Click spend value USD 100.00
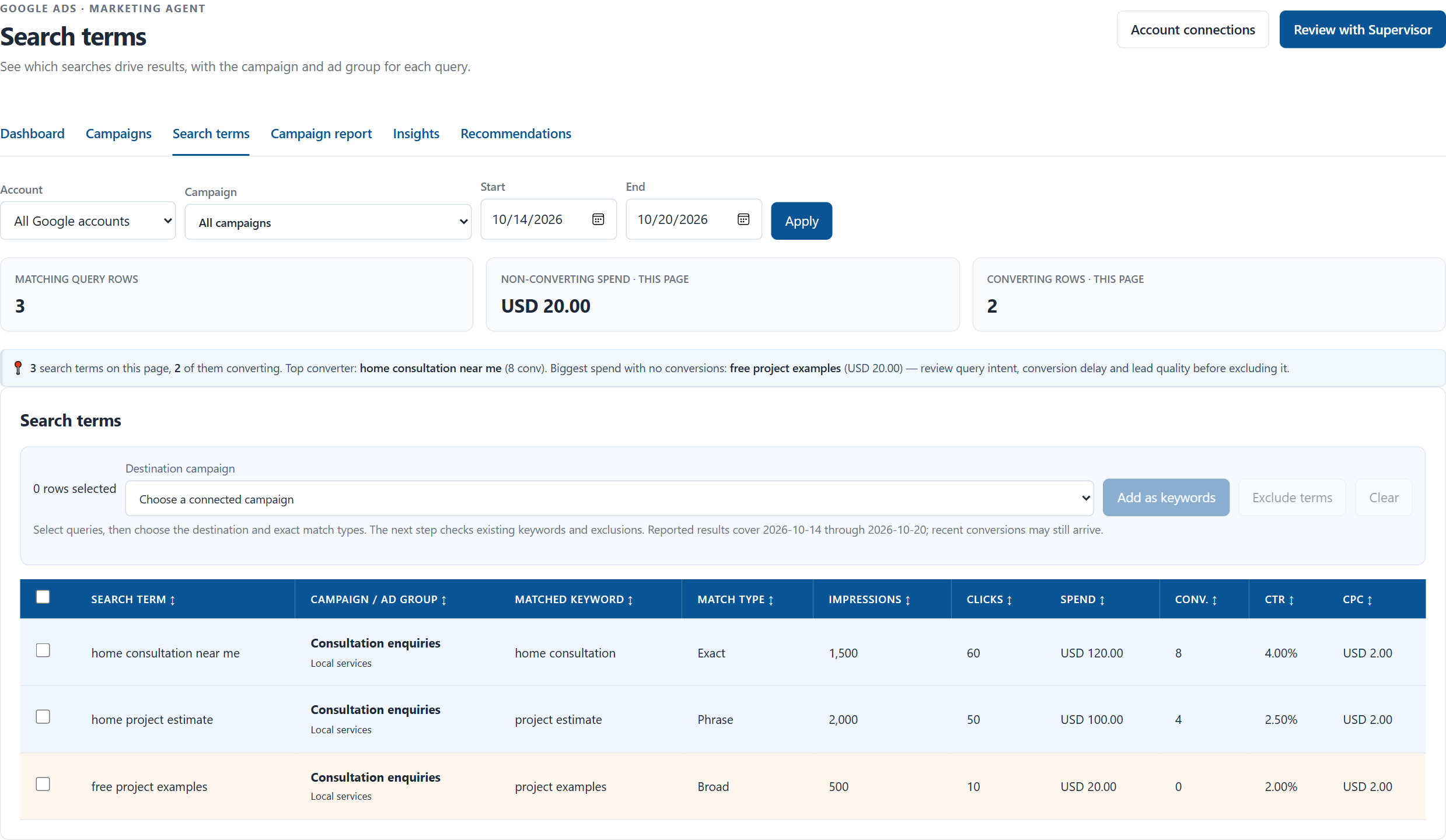The image size is (1446, 840). coord(1091,720)
